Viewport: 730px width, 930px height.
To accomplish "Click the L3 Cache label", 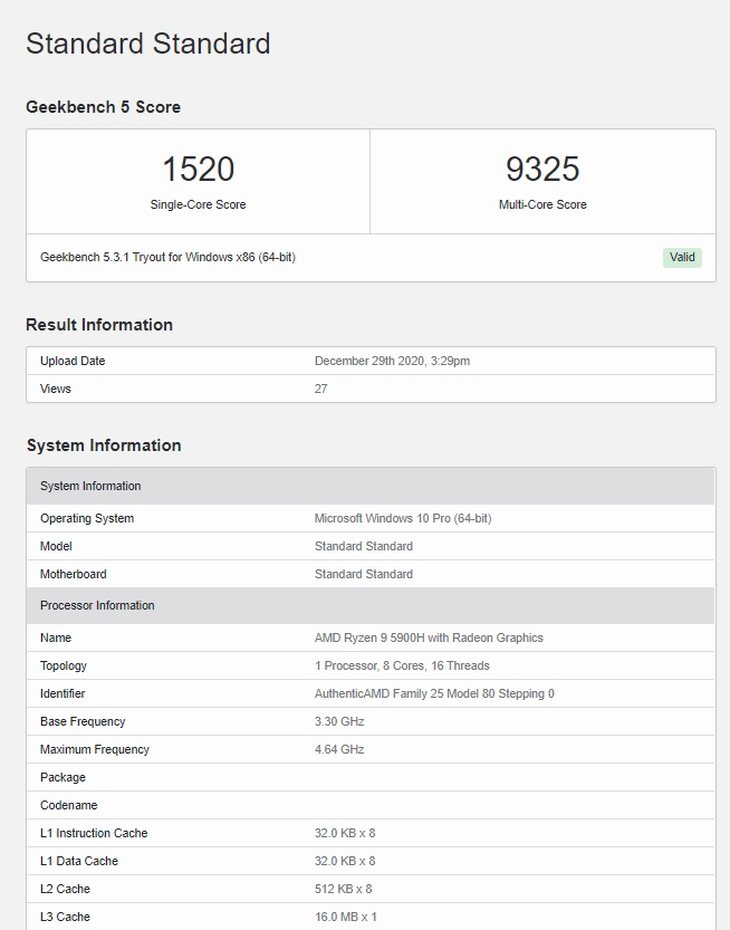I will [65, 916].
